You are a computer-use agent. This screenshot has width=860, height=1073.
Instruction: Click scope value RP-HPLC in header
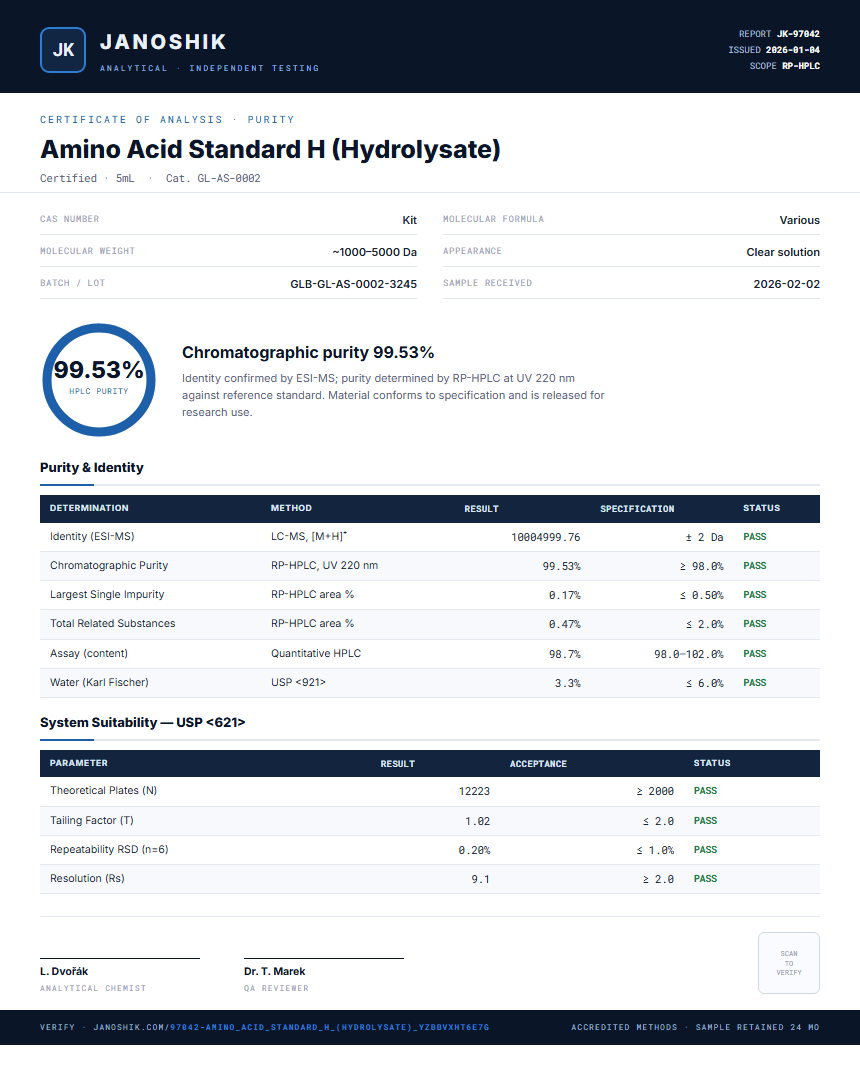coord(800,66)
